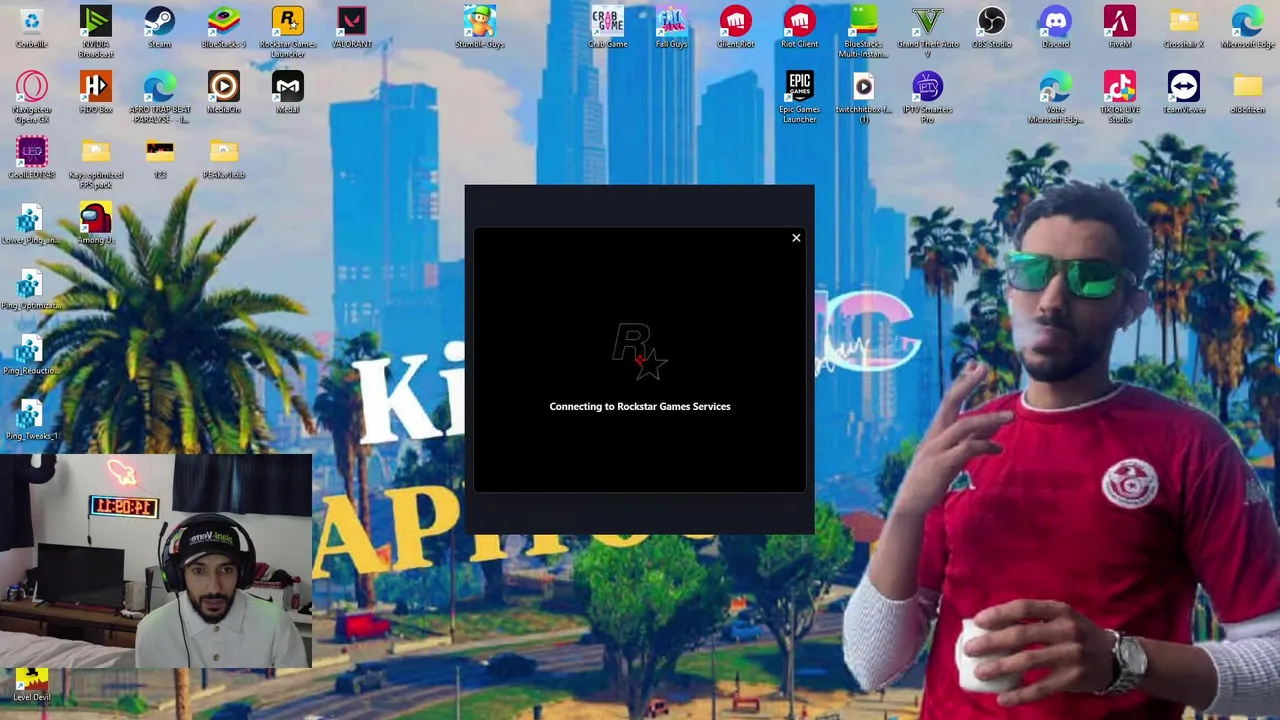
Task: Launch the Medal desktop shortcut
Action: [x=288, y=93]
